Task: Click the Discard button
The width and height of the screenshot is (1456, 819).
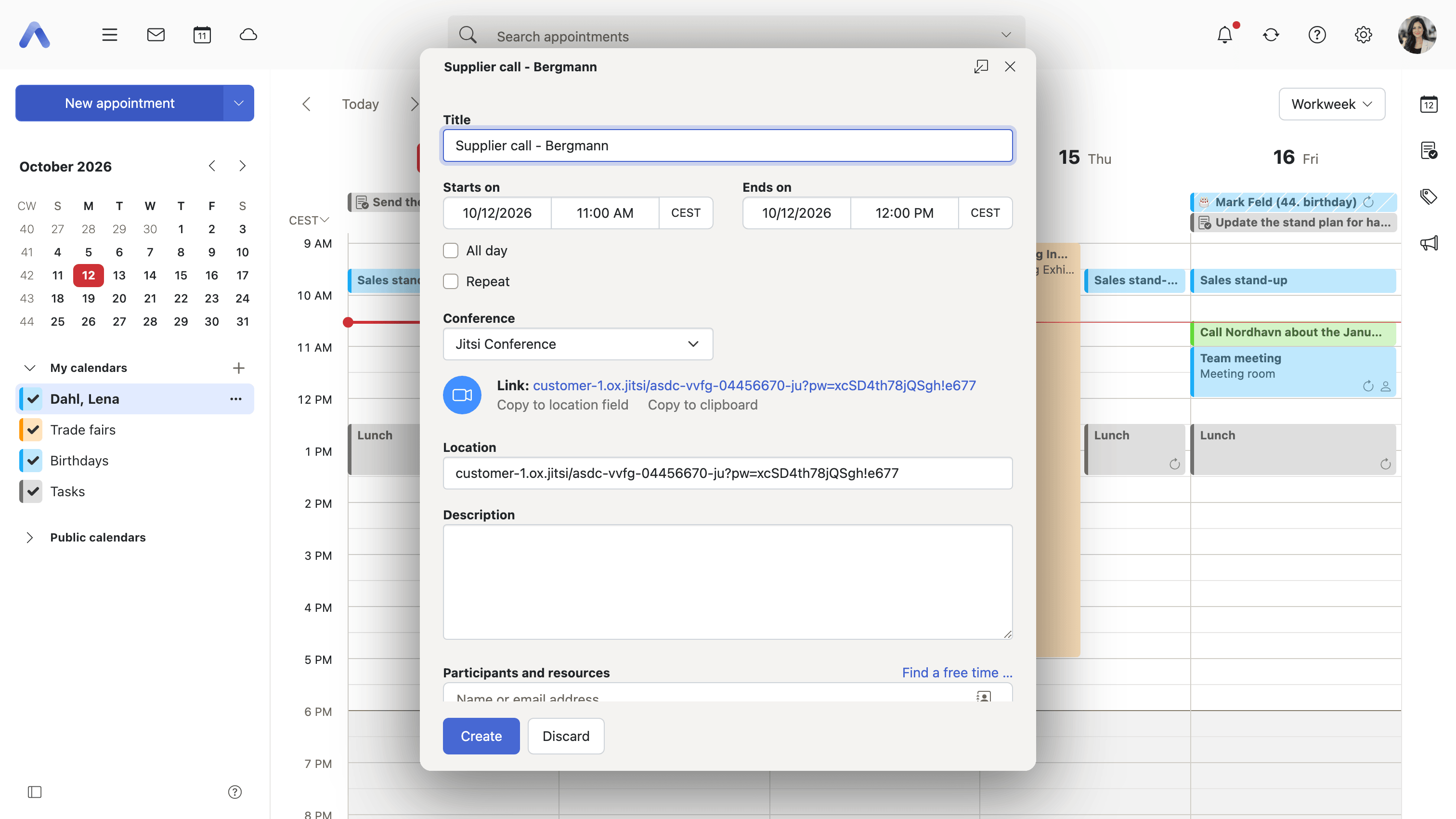Action: point(566,736)
